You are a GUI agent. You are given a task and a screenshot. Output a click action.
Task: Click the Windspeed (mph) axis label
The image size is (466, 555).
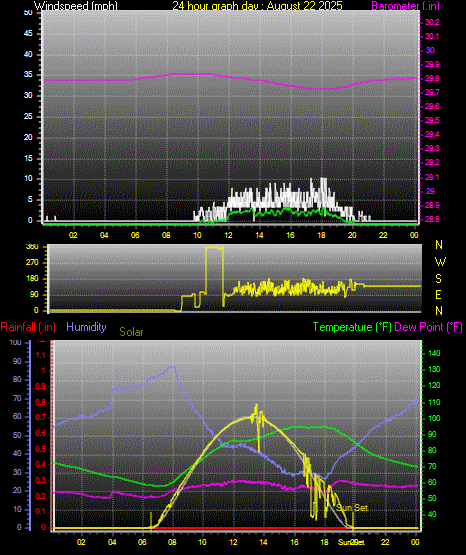75,5
